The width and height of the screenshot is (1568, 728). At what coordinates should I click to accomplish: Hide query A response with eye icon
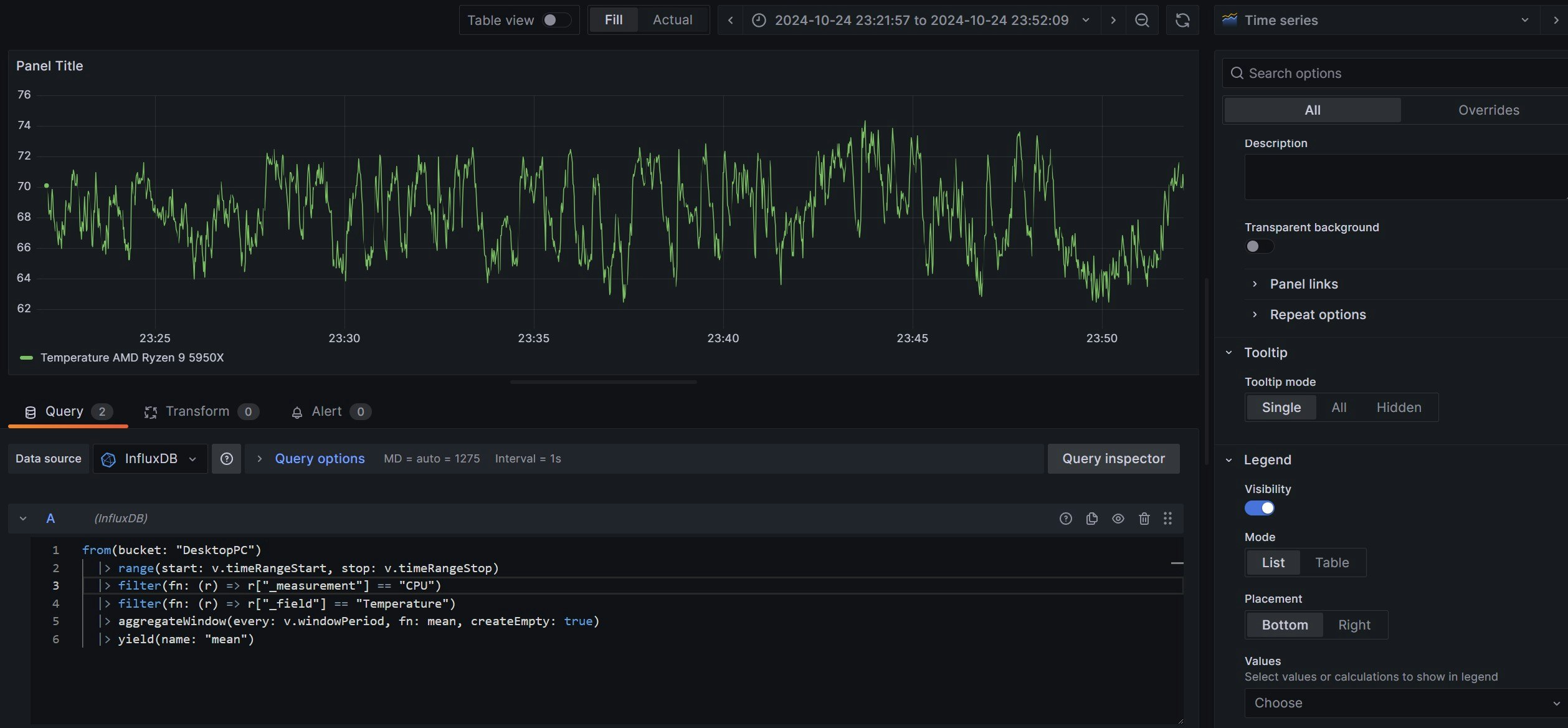coord(1118,519)
